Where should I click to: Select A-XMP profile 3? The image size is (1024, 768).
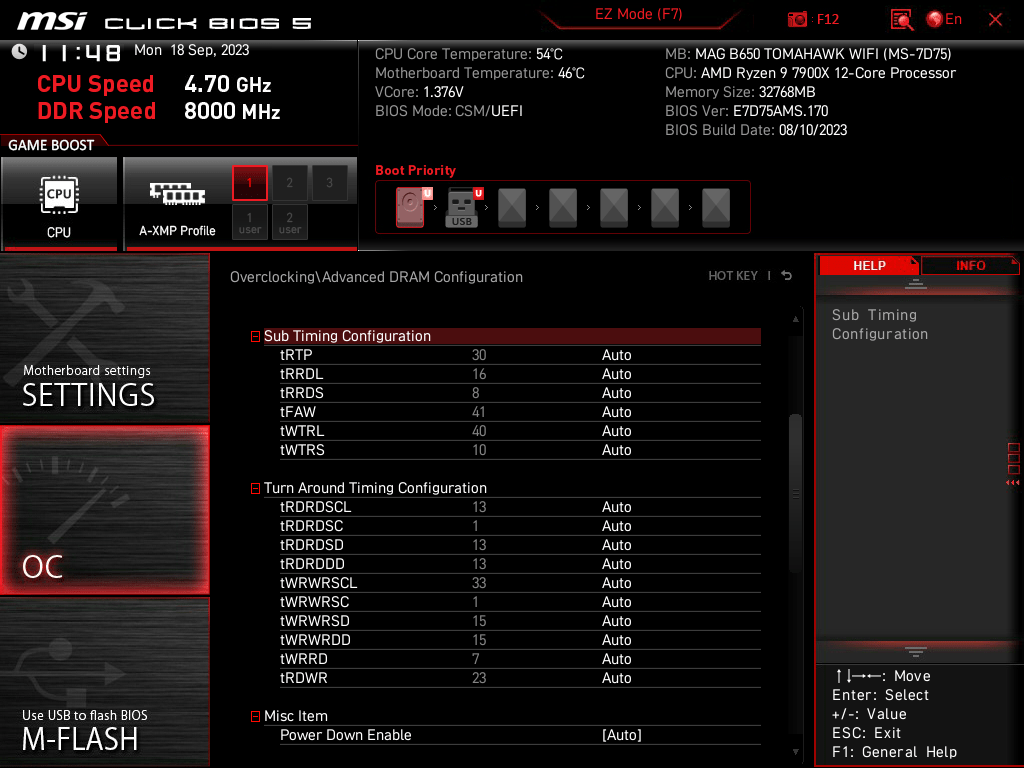pos(329,183)
